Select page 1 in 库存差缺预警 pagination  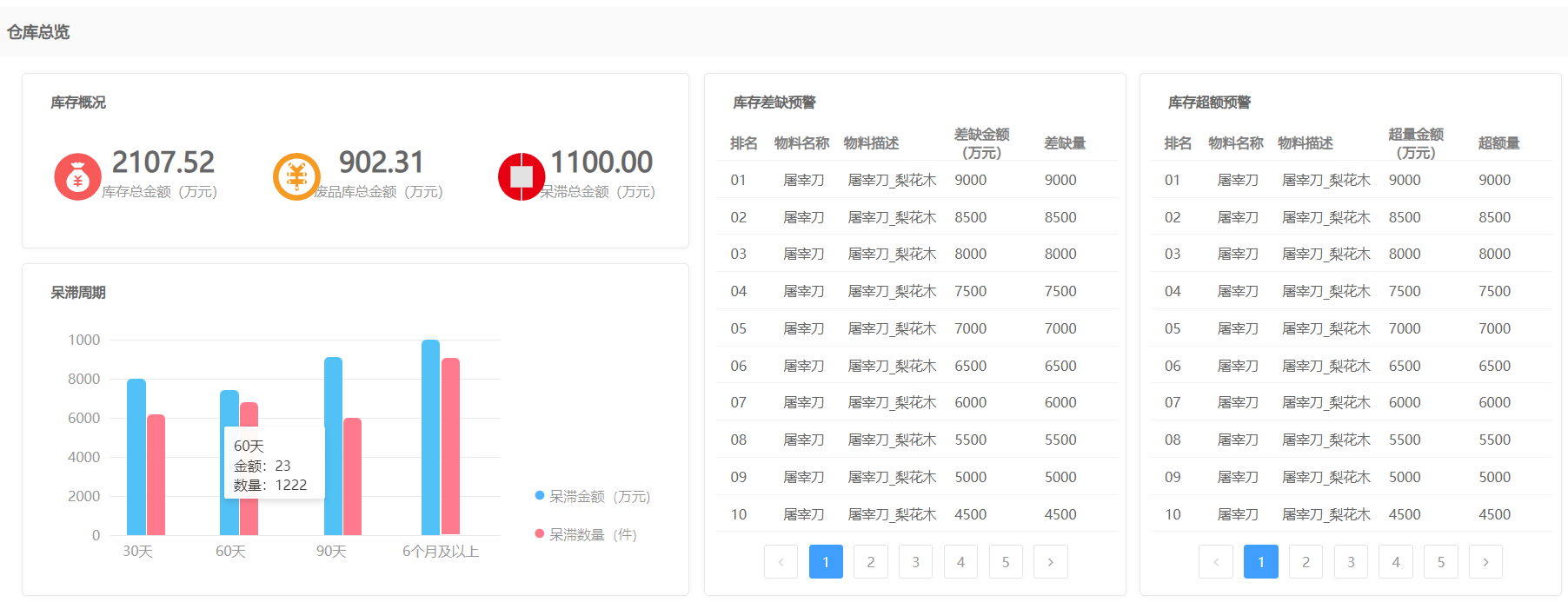coord(826,562)
